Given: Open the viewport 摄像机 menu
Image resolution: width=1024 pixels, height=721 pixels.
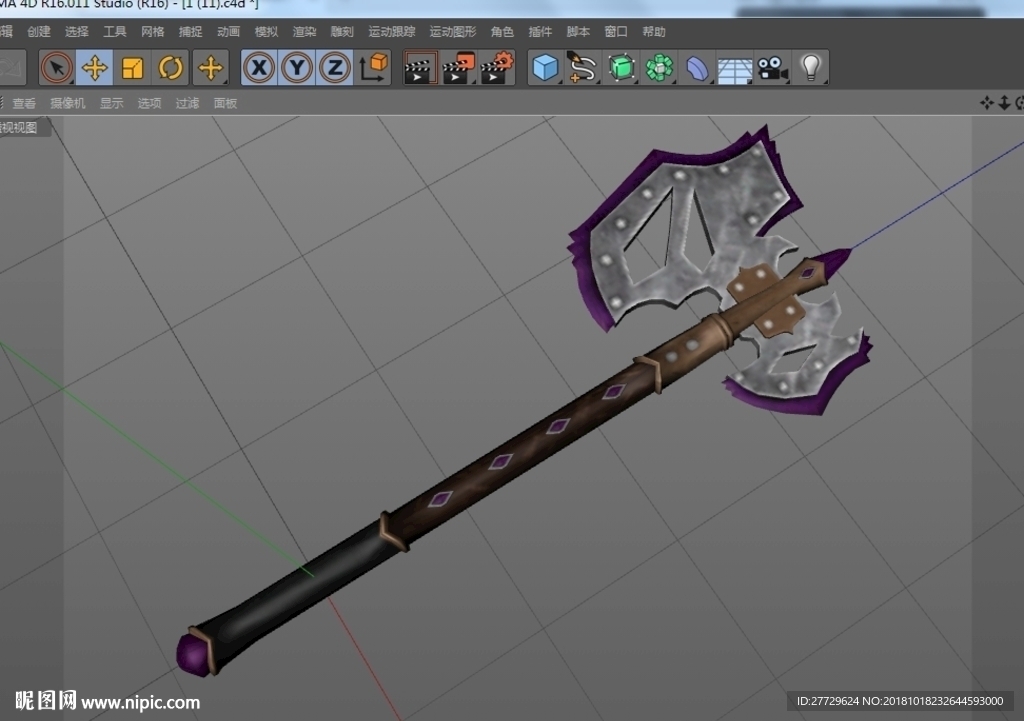Looking at the screenshot, I should [x=67, y=103].
